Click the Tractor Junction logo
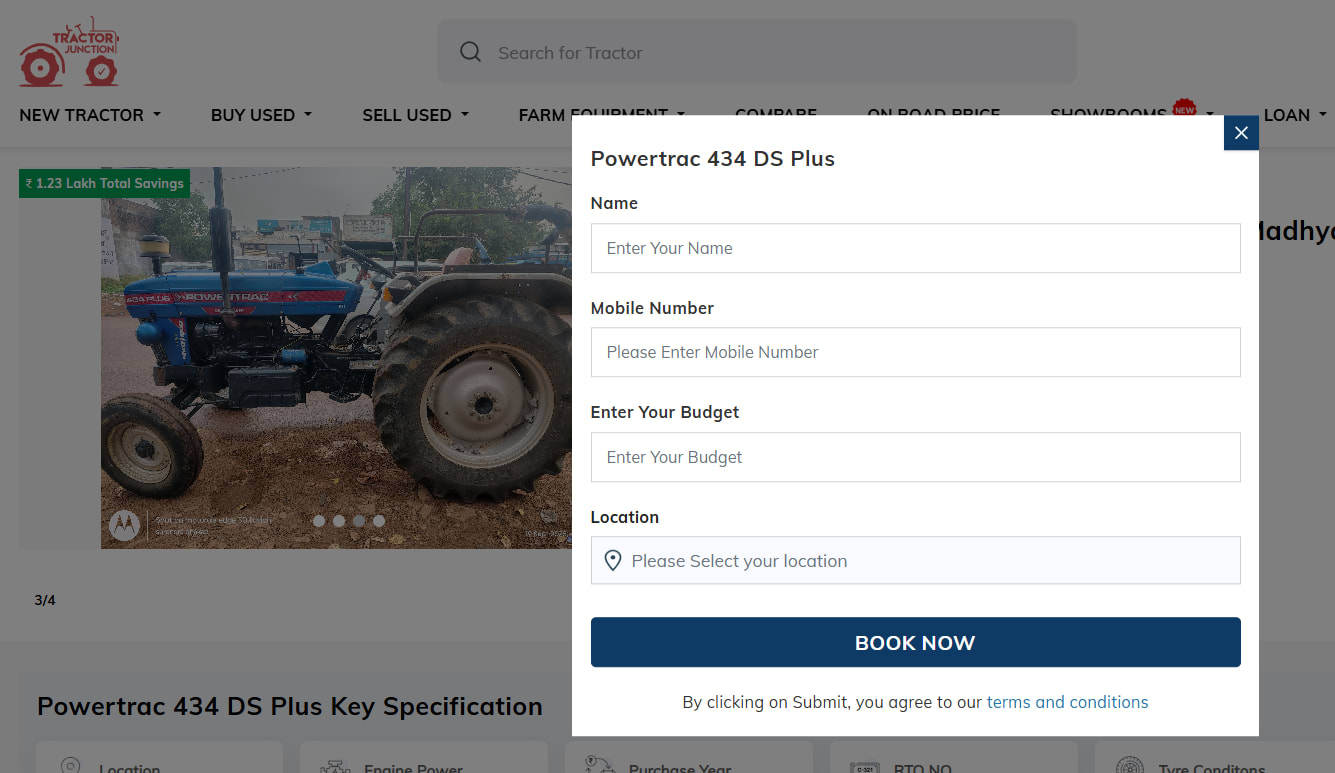Screen dimensions: 1335x773 click(69, 52)
